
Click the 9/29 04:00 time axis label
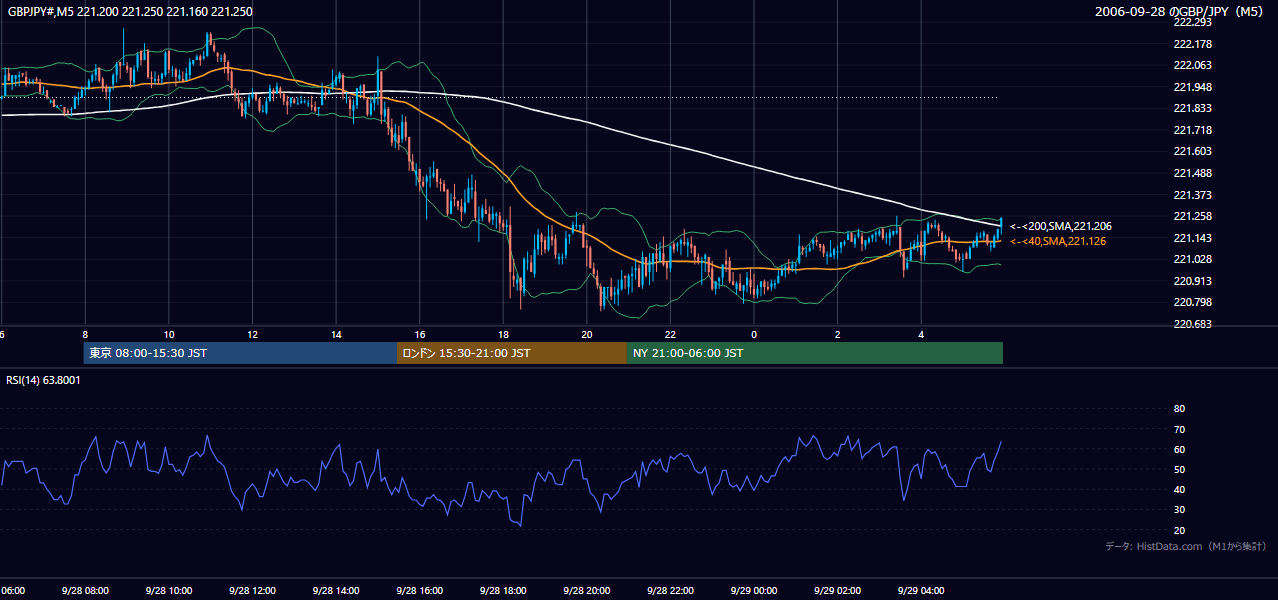[x=921, y=590]
